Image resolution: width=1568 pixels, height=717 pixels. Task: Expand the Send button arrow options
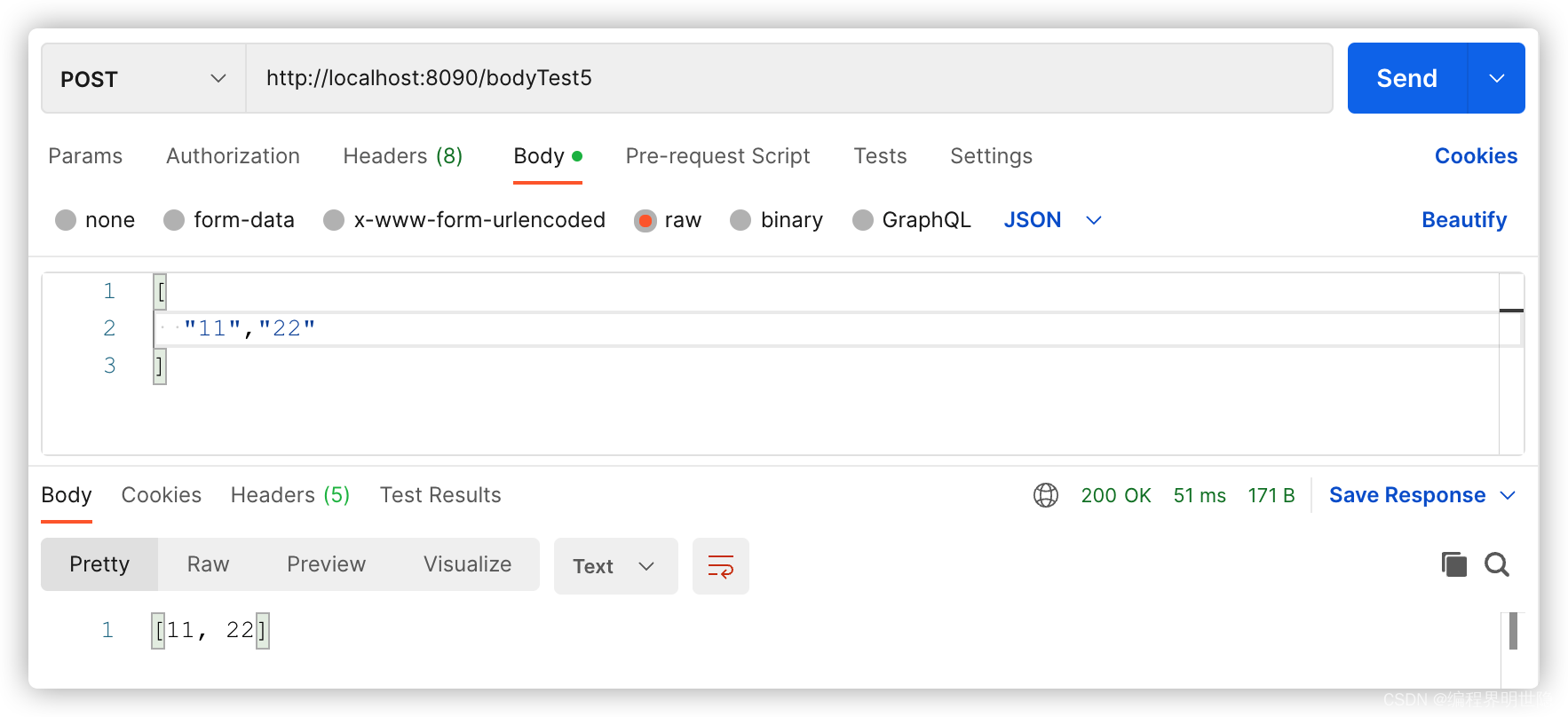[1496, 79]
